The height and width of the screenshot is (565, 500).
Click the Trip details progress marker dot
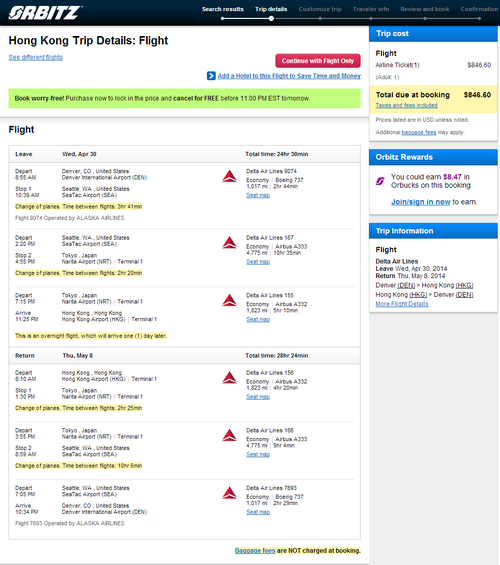(271, 18)
